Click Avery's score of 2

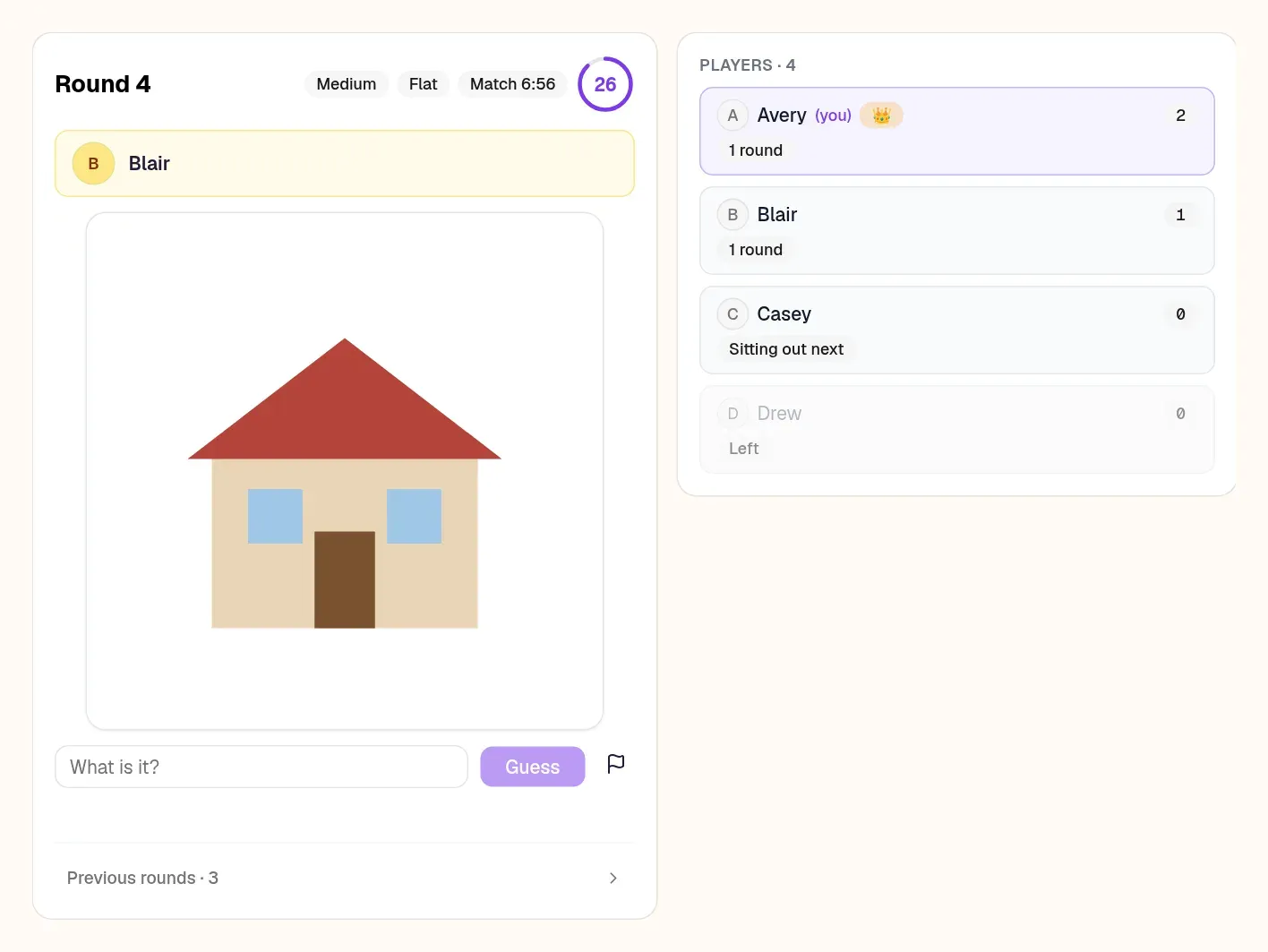click(x=1180, y=116)
